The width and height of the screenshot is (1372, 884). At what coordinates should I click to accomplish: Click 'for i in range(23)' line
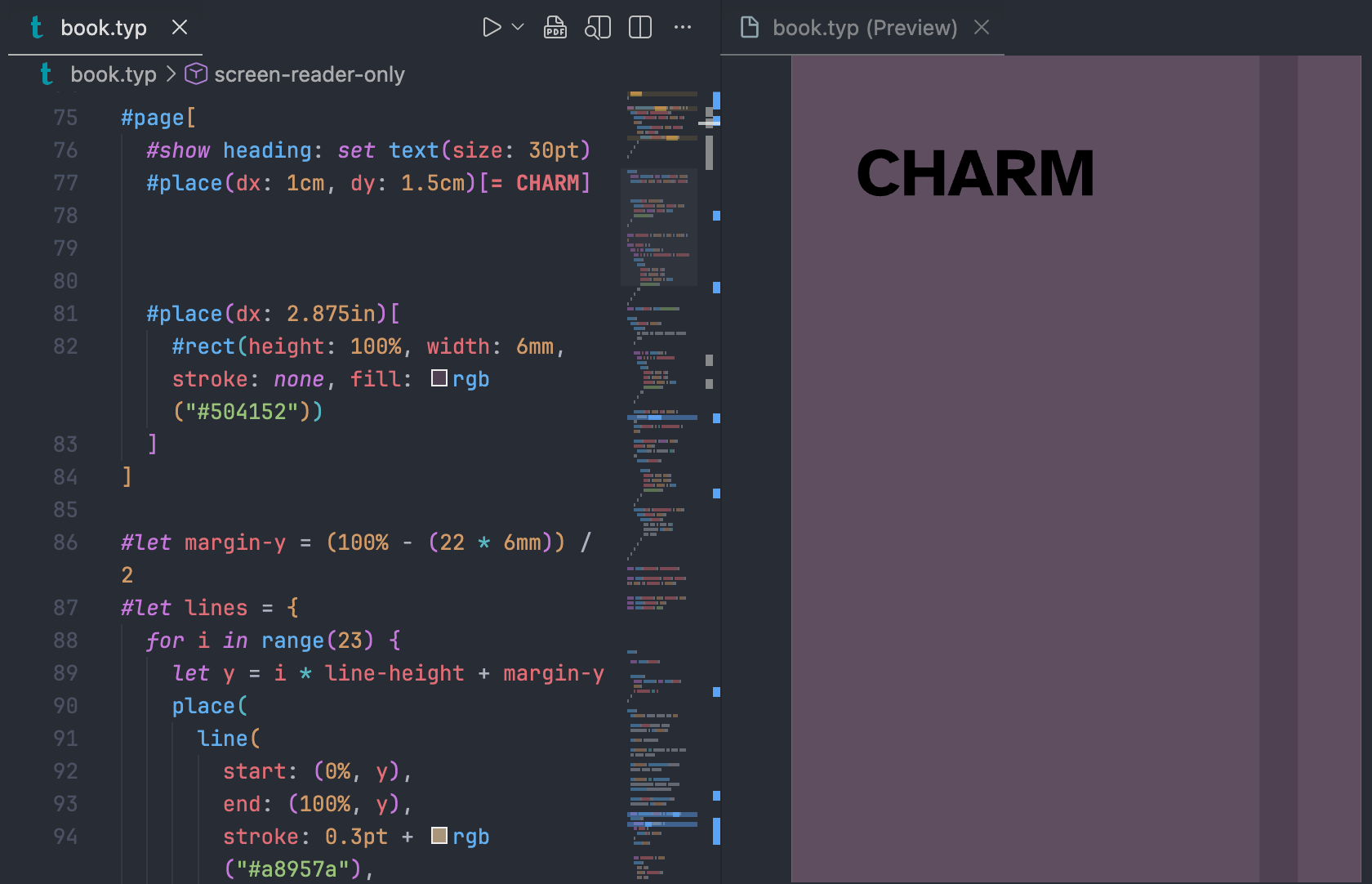tap(274, 641)
